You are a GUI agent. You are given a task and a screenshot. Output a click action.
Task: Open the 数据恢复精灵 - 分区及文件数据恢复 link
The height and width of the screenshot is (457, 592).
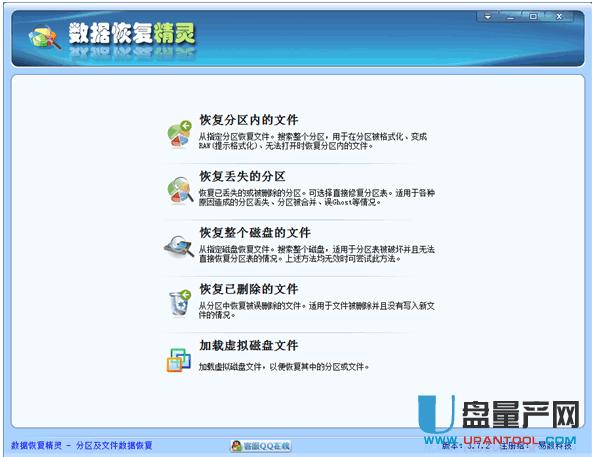[x=82, y=445]
